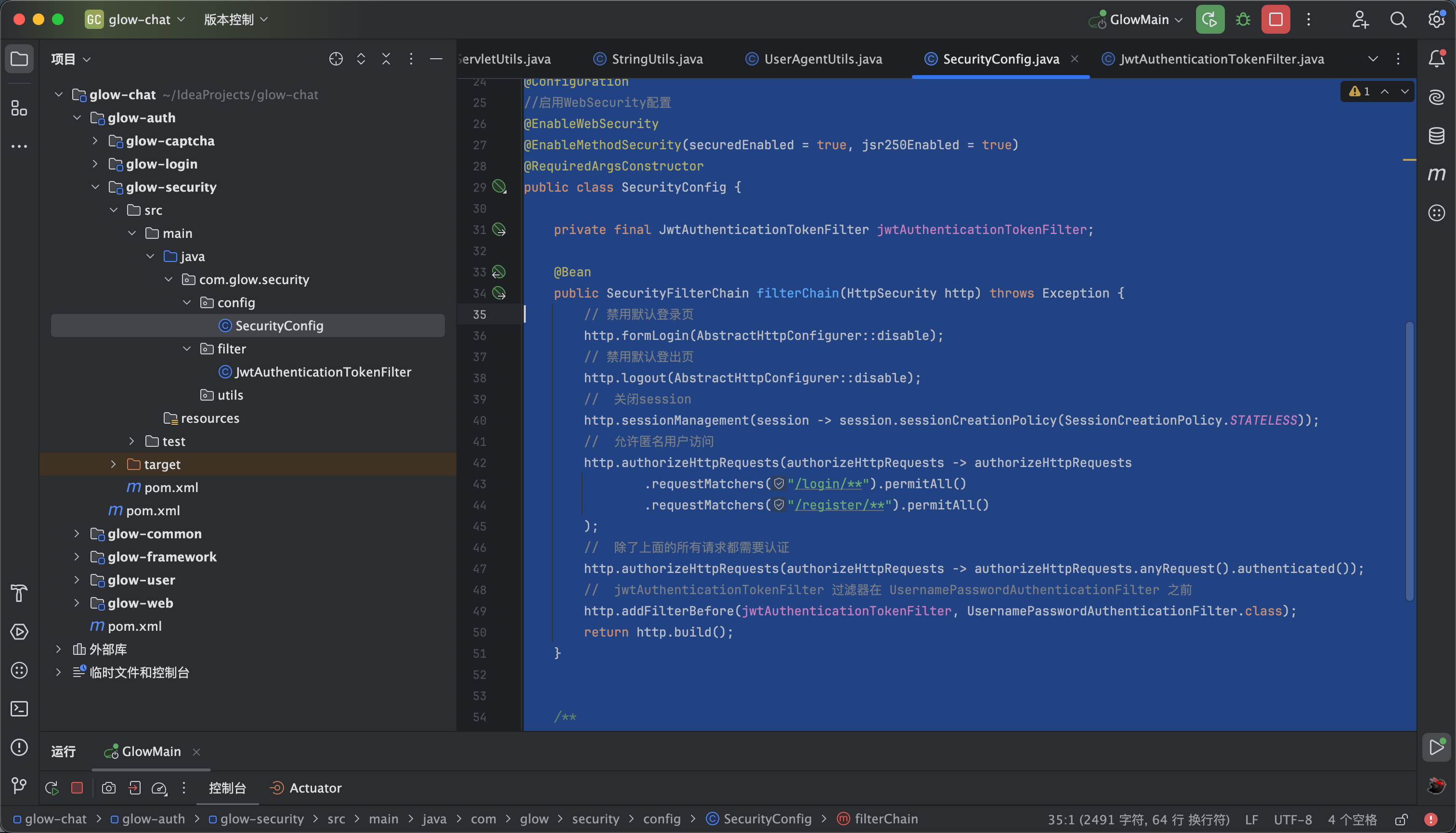Open the Notifications bell panel
1456x833 pixels.
pos(1437,58)
